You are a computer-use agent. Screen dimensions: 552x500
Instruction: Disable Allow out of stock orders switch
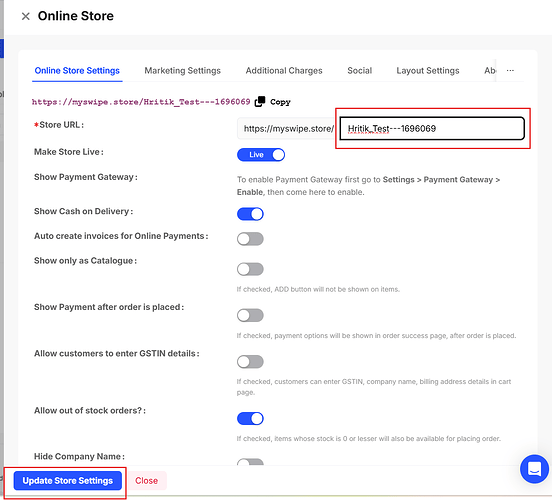(250, 419)
